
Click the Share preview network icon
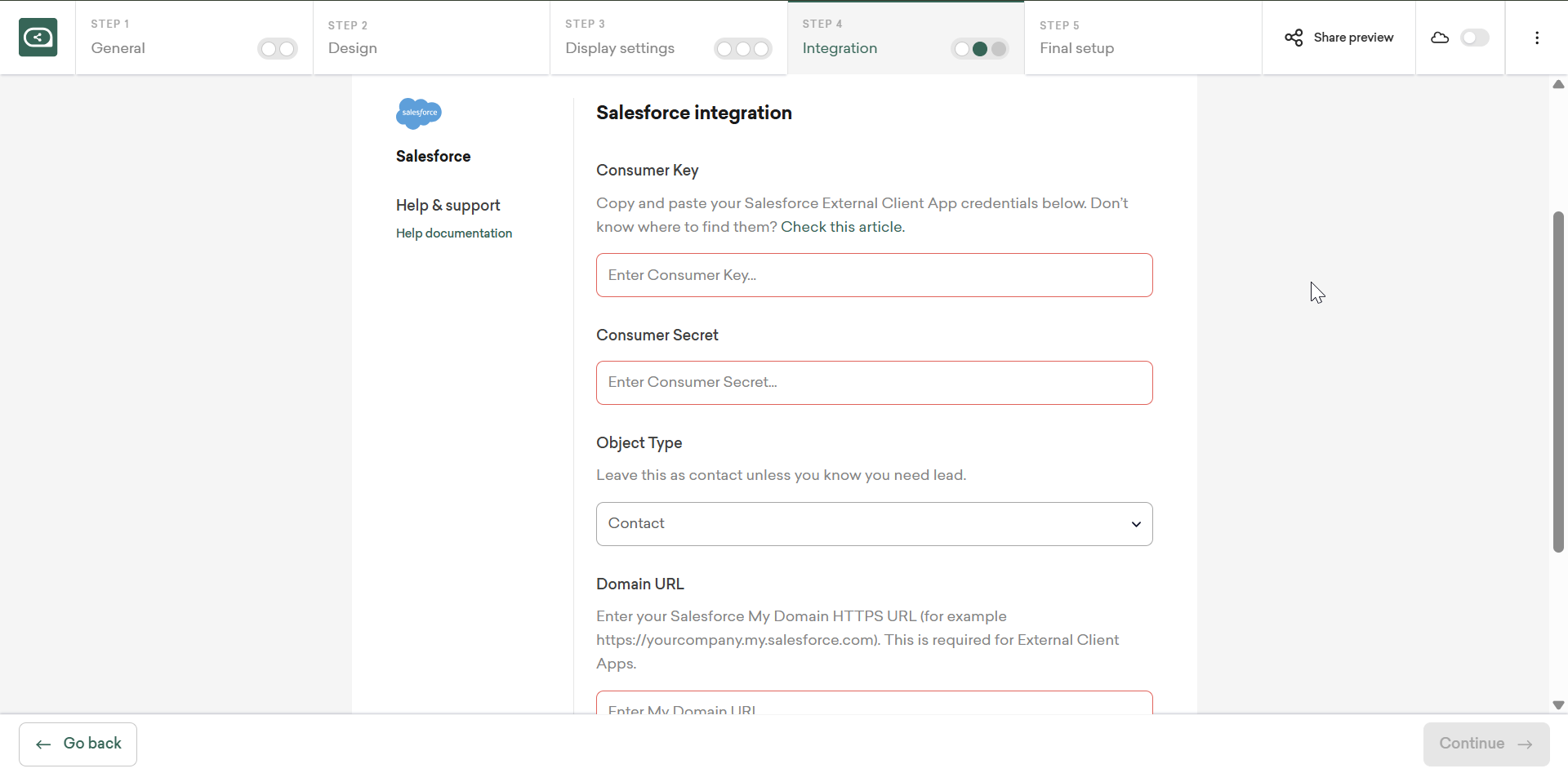1294,38
